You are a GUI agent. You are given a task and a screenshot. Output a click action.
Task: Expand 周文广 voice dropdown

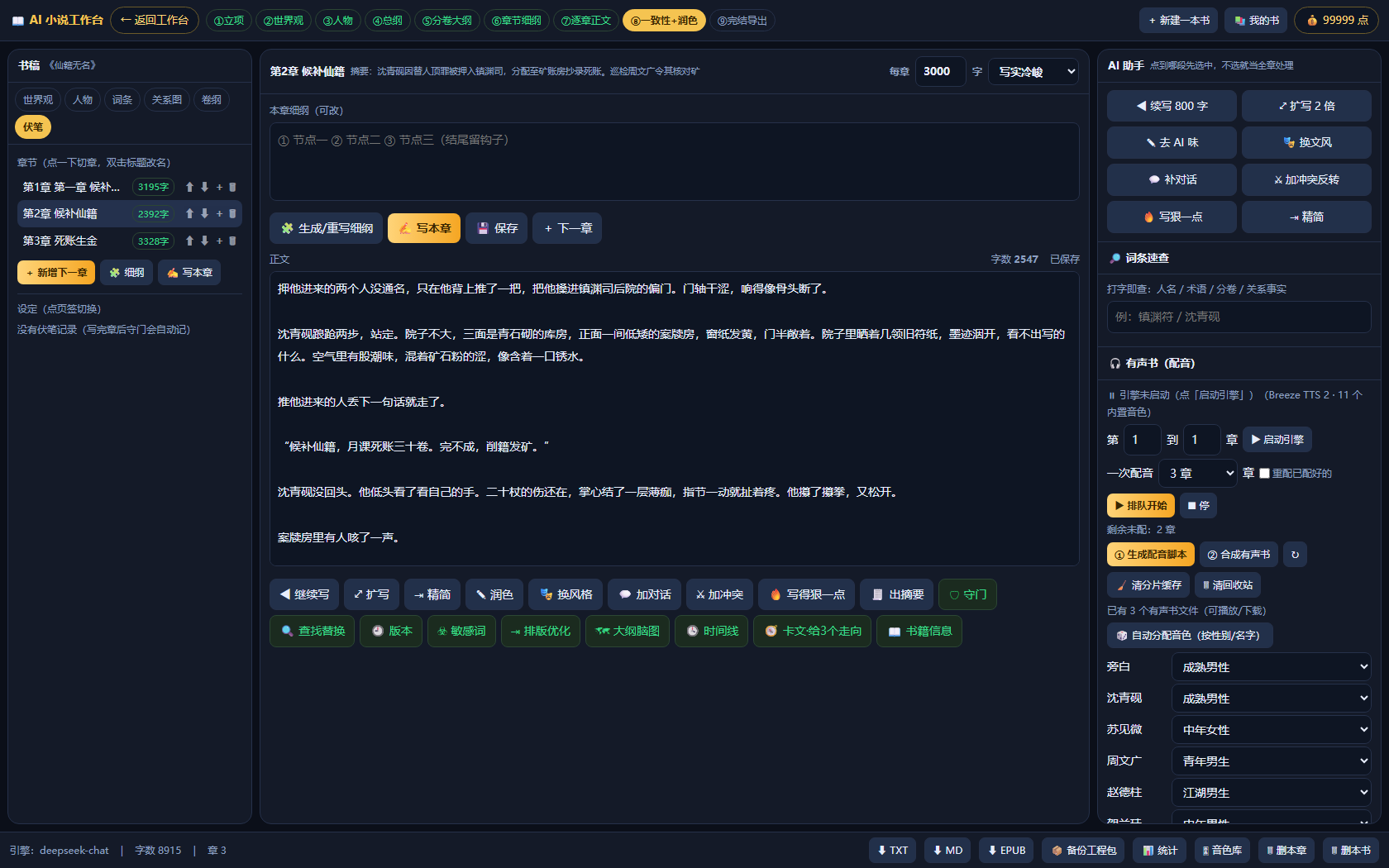[x=1272, y=761]
